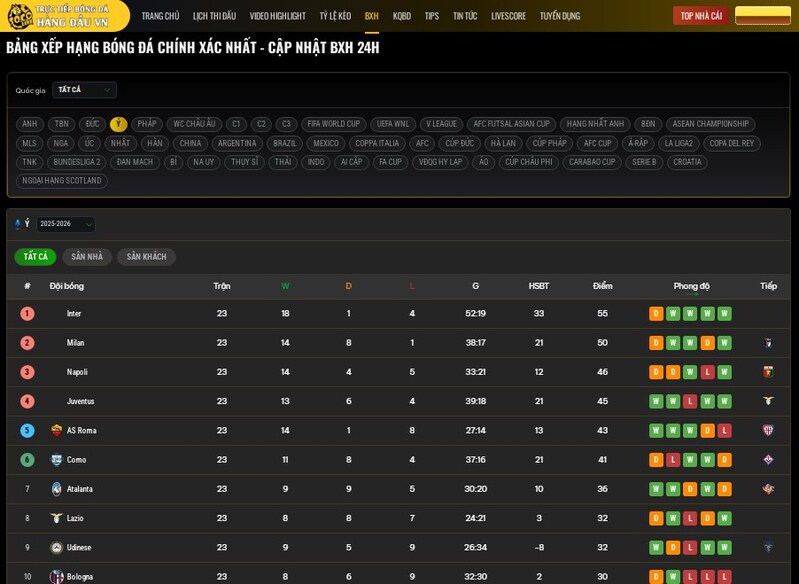Switch standings to Sân Khách (away)
The height and width of the screenshot is (584, 799).
click(x=146, y=257)
